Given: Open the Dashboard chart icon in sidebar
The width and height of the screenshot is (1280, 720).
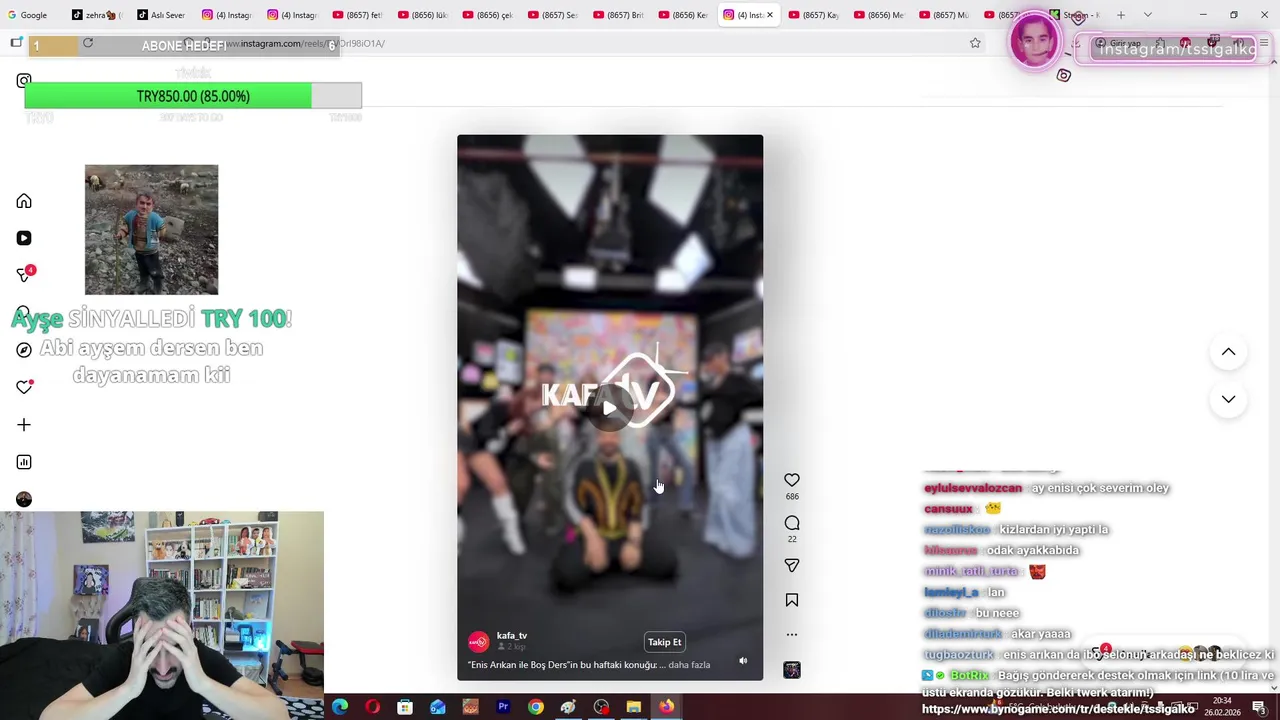Looking at the screenshot, I should [24, 462].
